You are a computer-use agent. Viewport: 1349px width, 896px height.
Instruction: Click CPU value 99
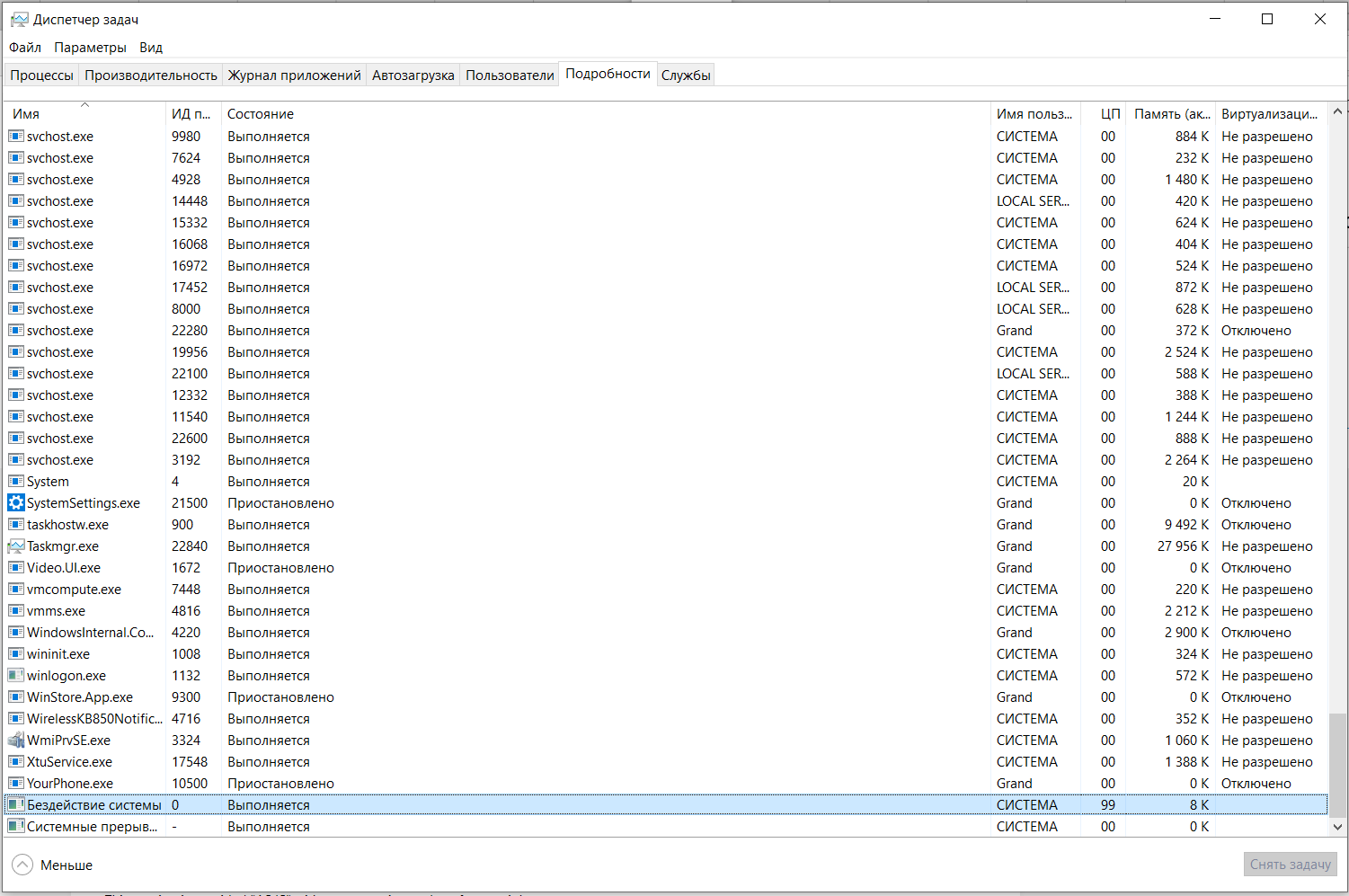click(x=1108, y=805)
